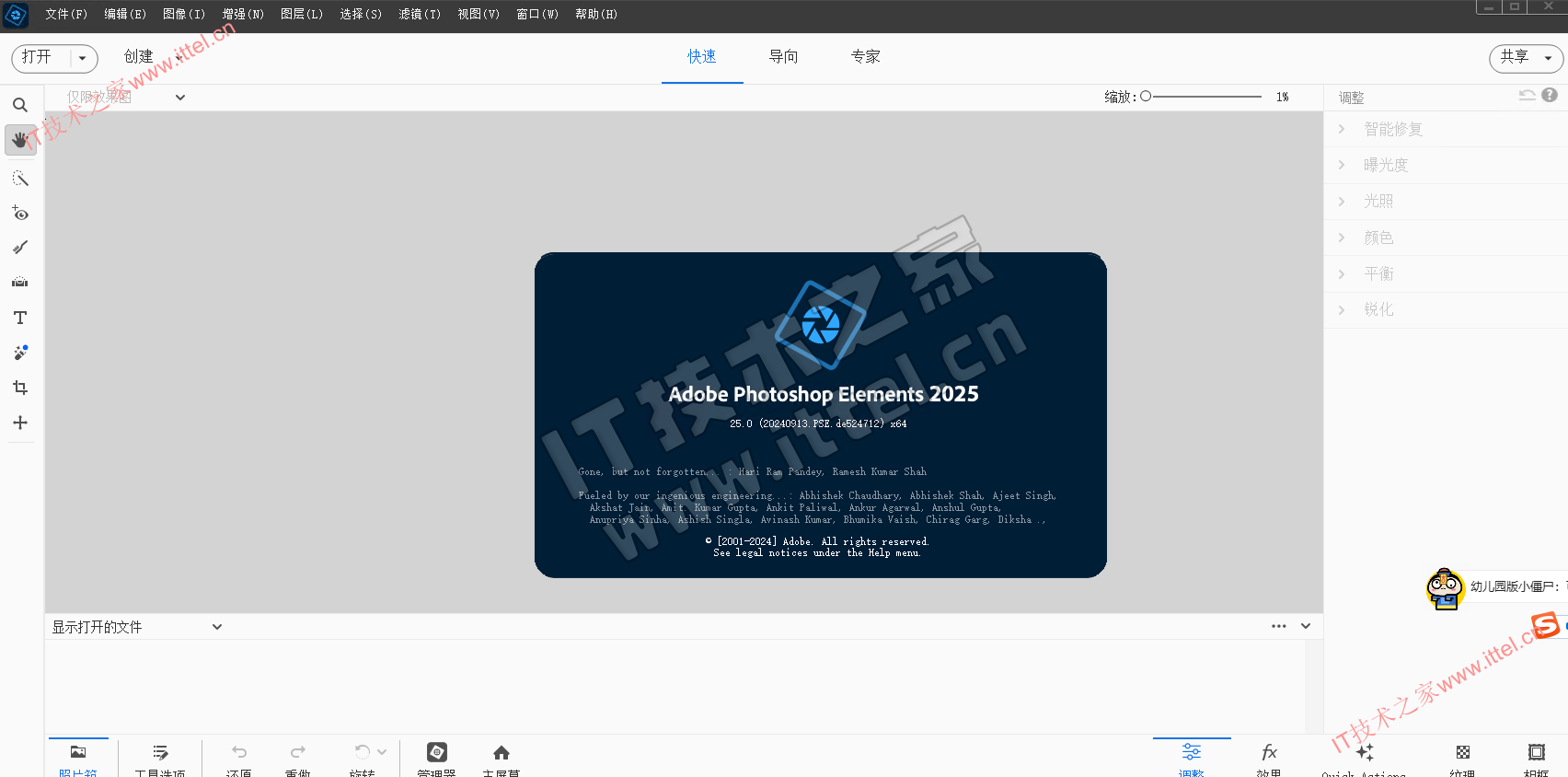Select the Hand tool
Screen dimensions: 1568x777
coord(20,140)
